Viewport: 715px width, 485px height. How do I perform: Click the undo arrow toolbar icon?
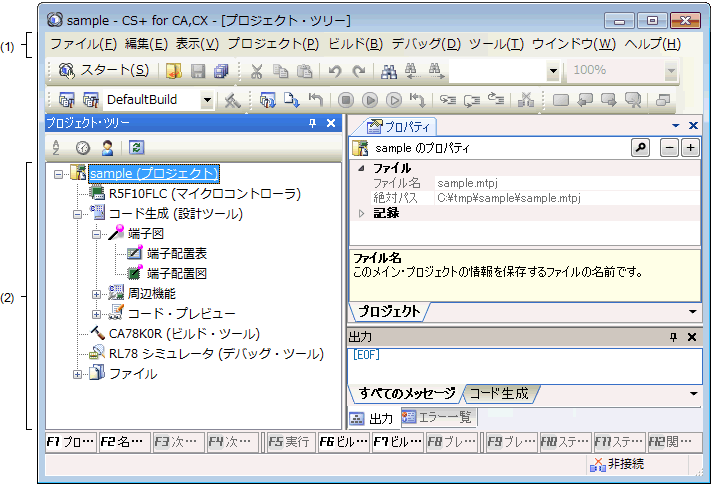click(335, 71)
